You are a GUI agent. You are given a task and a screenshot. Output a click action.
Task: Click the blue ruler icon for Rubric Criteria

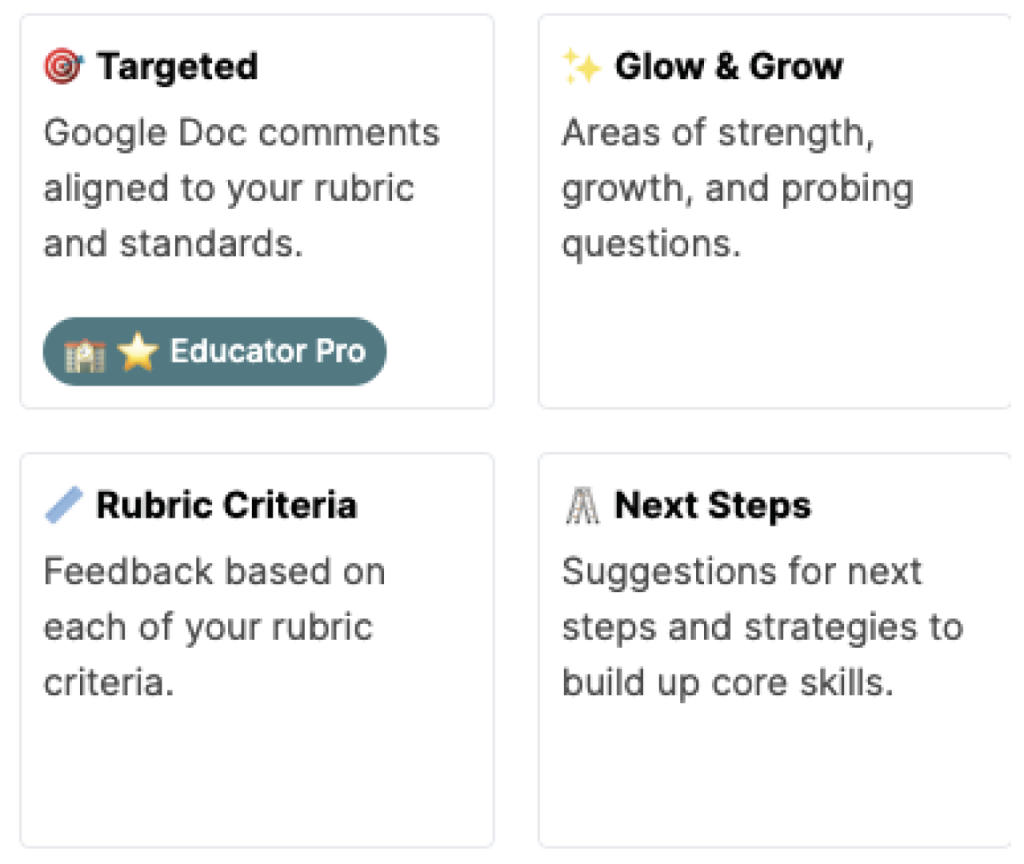pos(63,505)
